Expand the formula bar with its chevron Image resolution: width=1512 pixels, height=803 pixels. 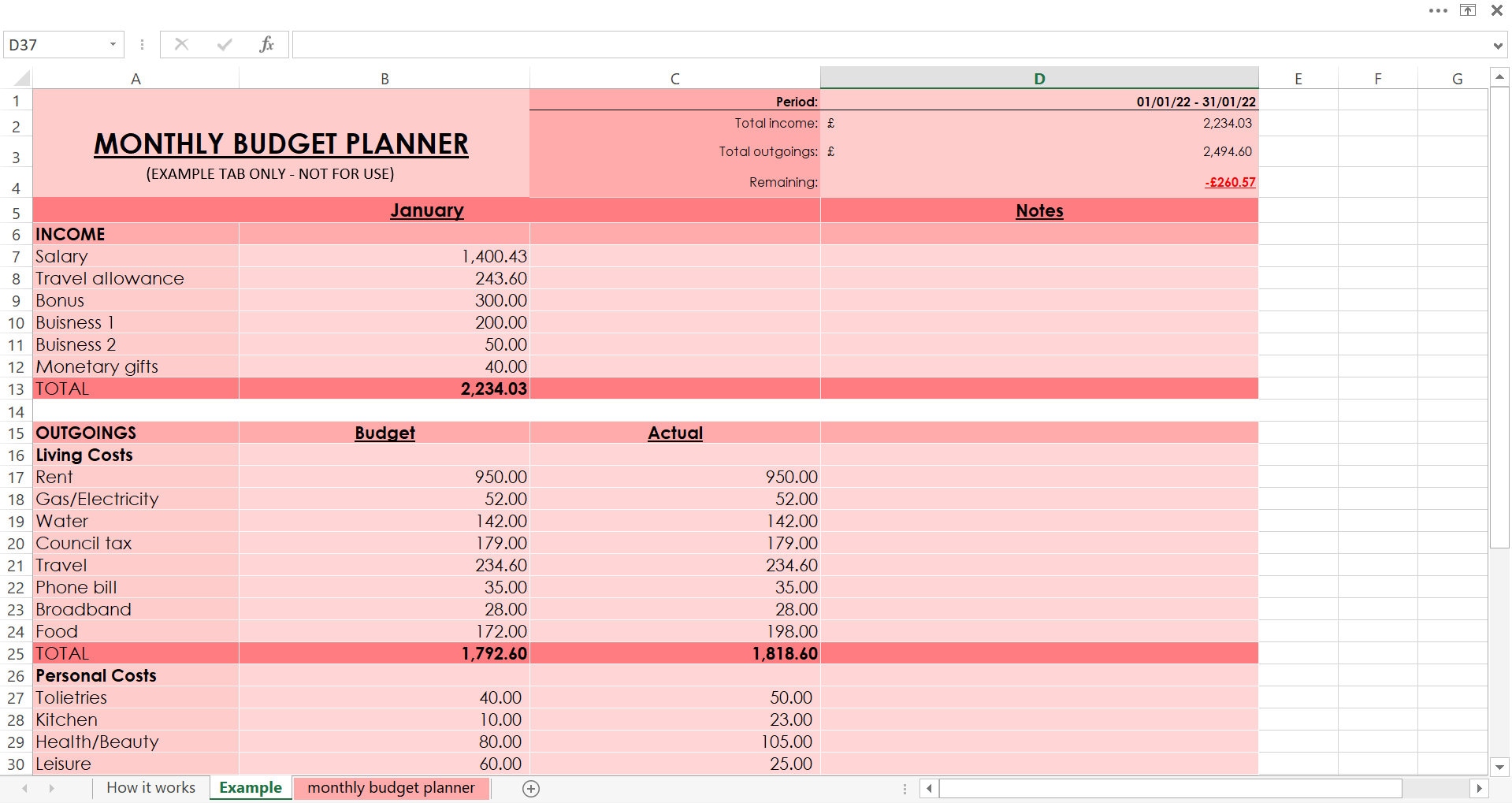pyautogui.click(x=1497, y=44)
